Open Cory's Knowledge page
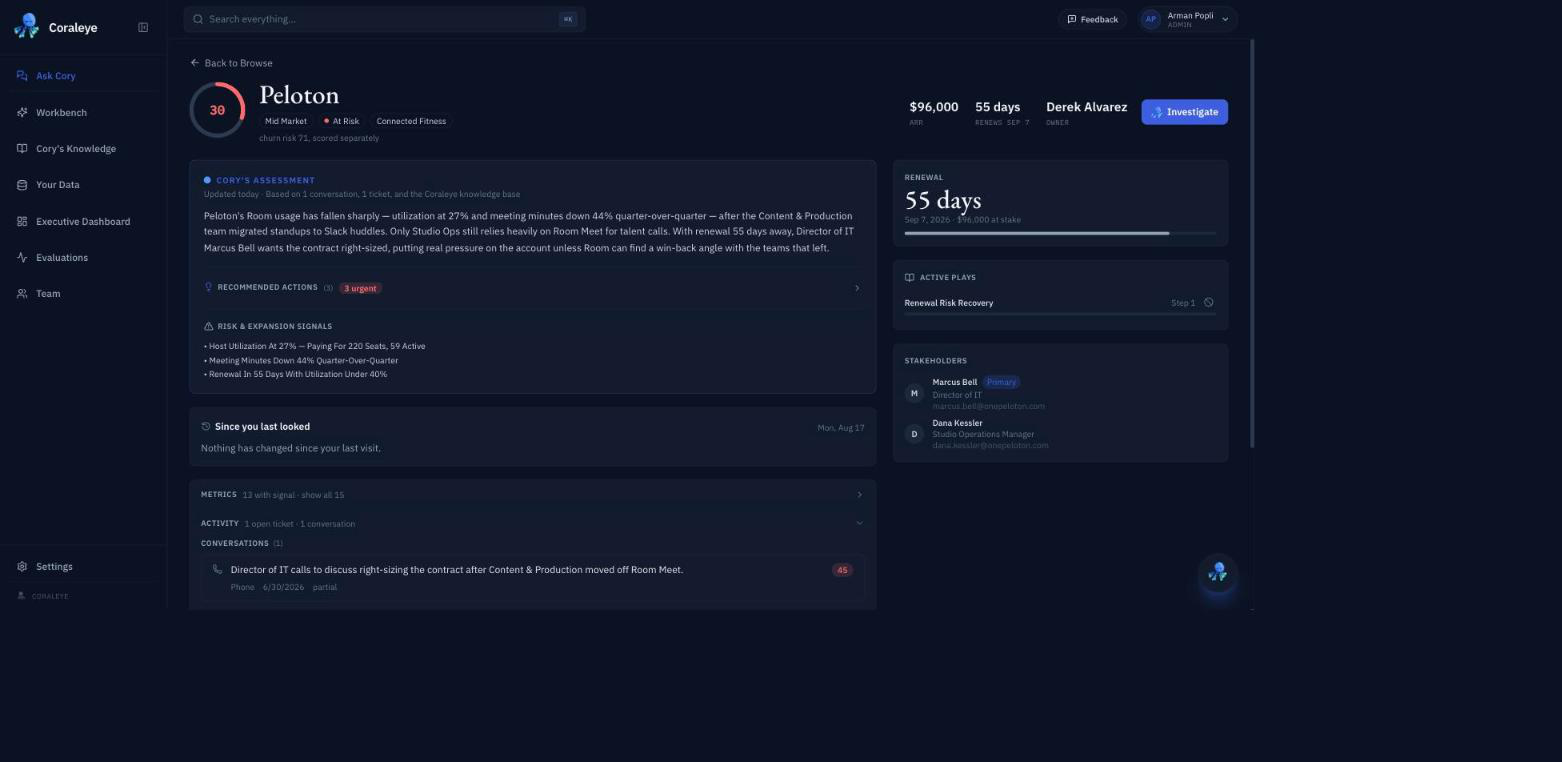This screenshot has width=1562, height=762. click(x=83, y=149)
